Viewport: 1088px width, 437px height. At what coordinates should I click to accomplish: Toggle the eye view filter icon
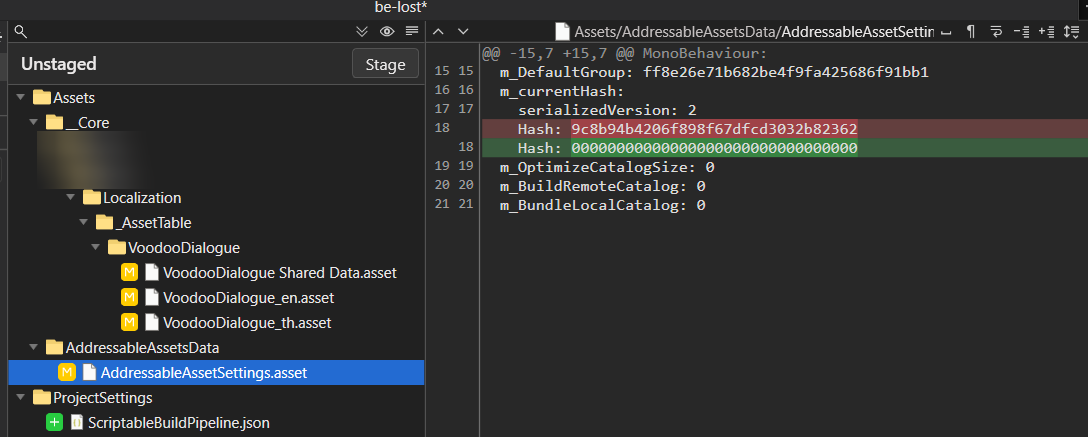point(387,31)
